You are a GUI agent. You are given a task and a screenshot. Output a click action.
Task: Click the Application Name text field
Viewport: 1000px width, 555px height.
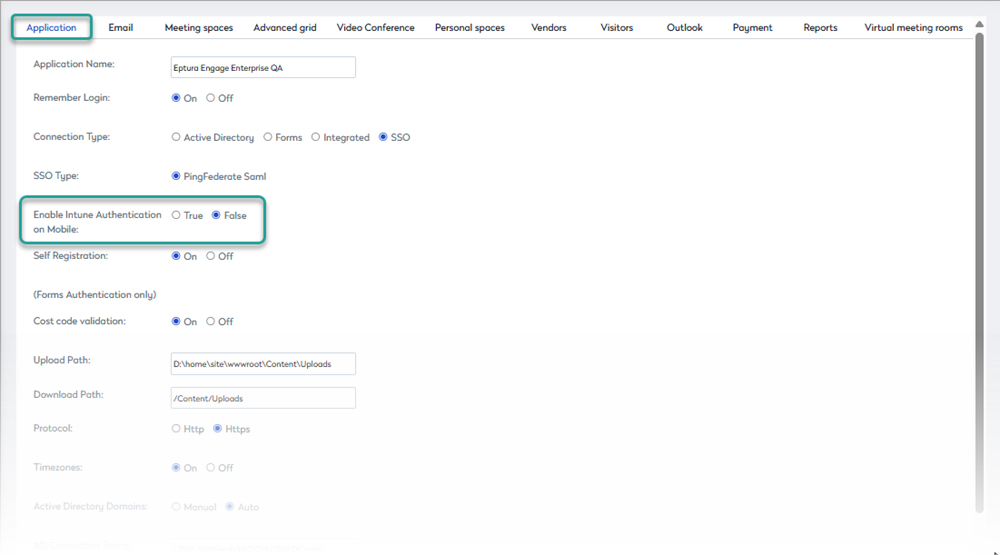(263, 67)
